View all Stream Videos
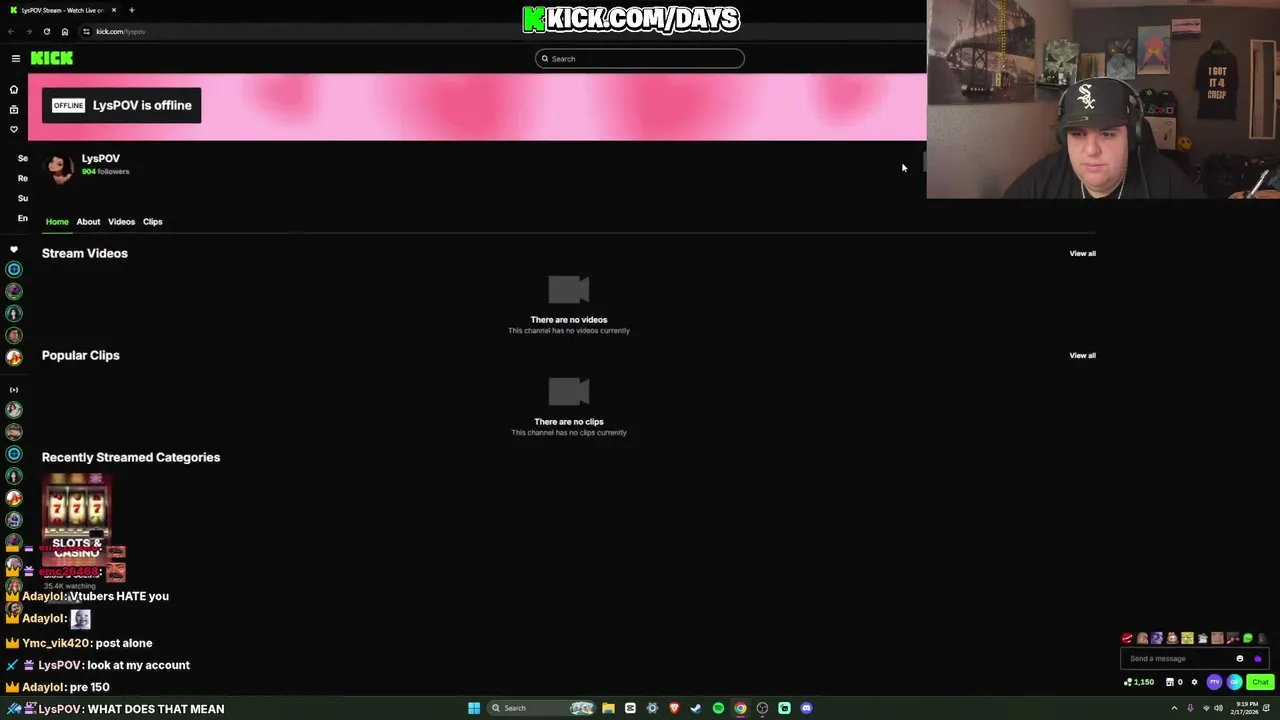 [x=1082, y=253]
